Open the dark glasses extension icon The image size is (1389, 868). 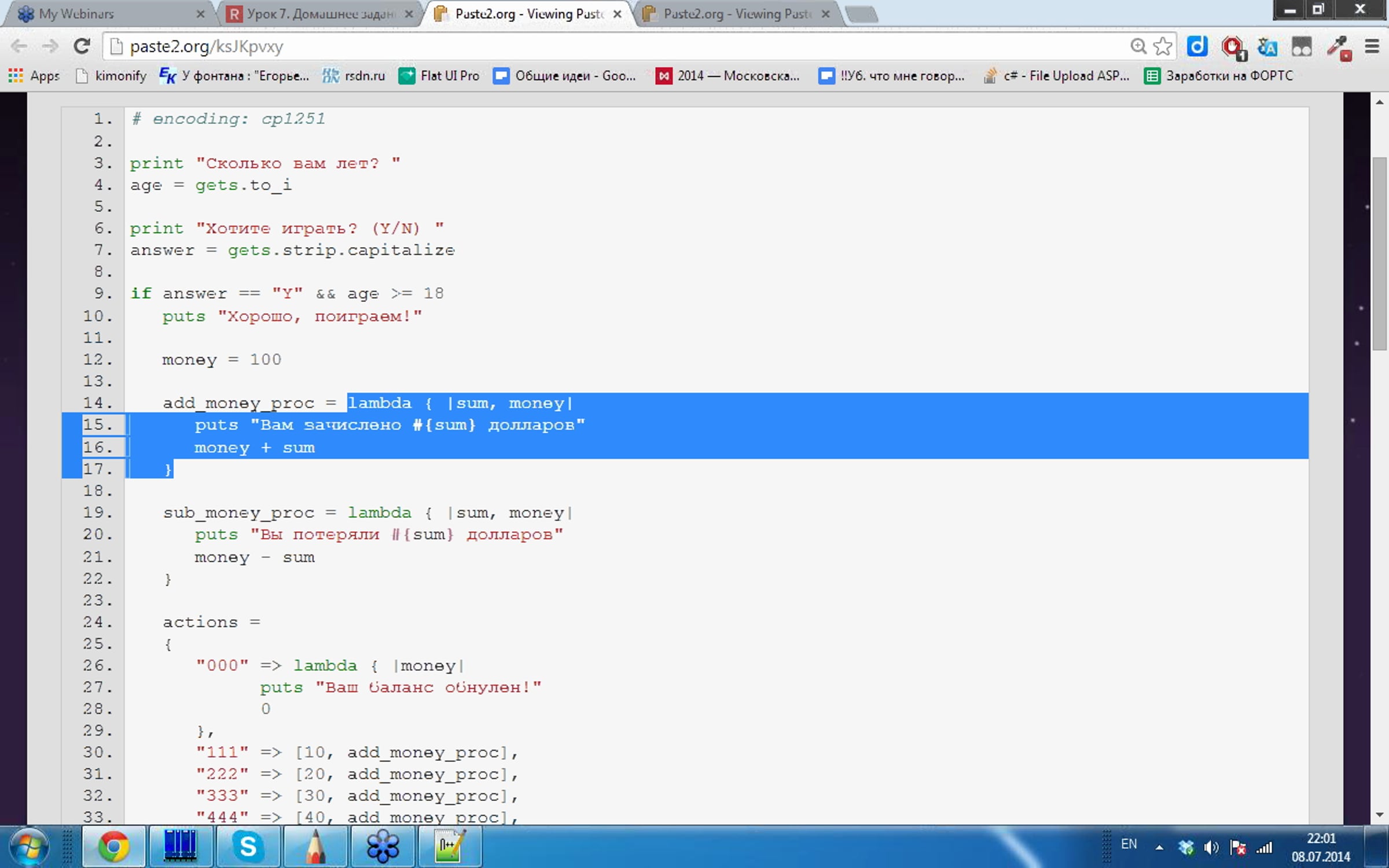(x=1302, y=47)
